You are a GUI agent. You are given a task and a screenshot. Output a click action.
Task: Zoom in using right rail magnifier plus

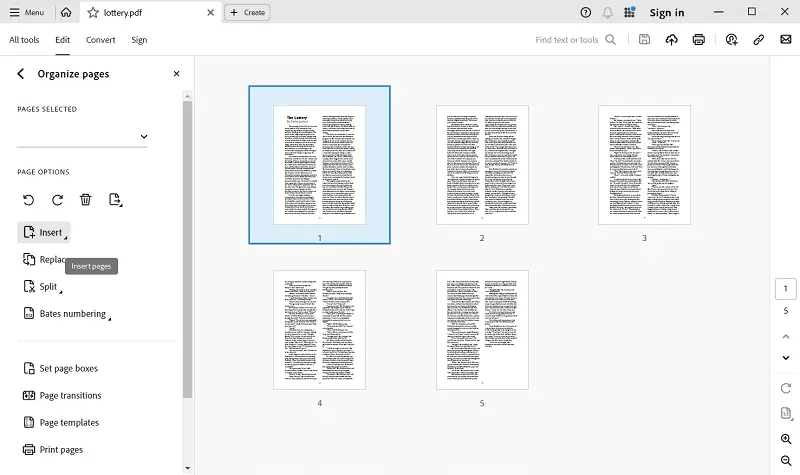click(786, 439)
